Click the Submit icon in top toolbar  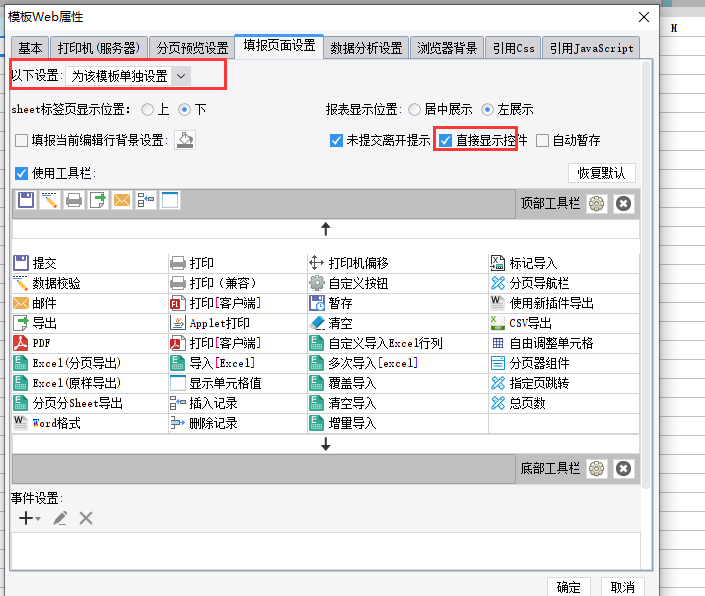(26, 200)
